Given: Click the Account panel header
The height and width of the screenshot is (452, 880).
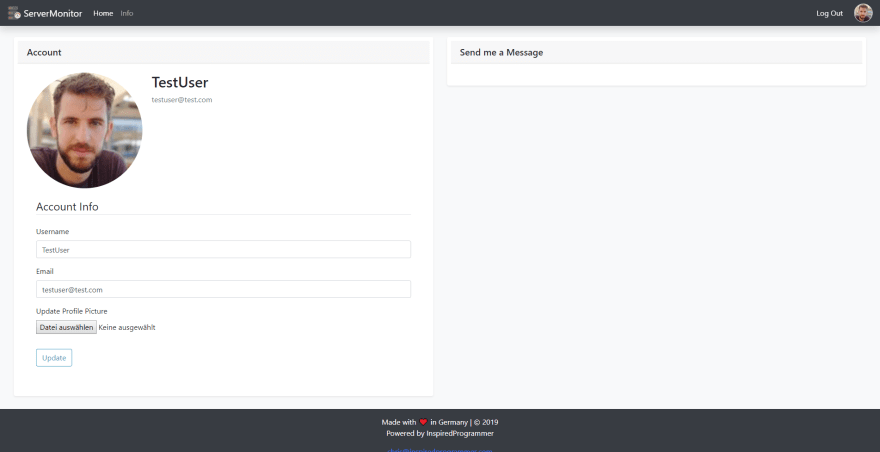Looking at the screenshot, I should [x=223, y=52].
